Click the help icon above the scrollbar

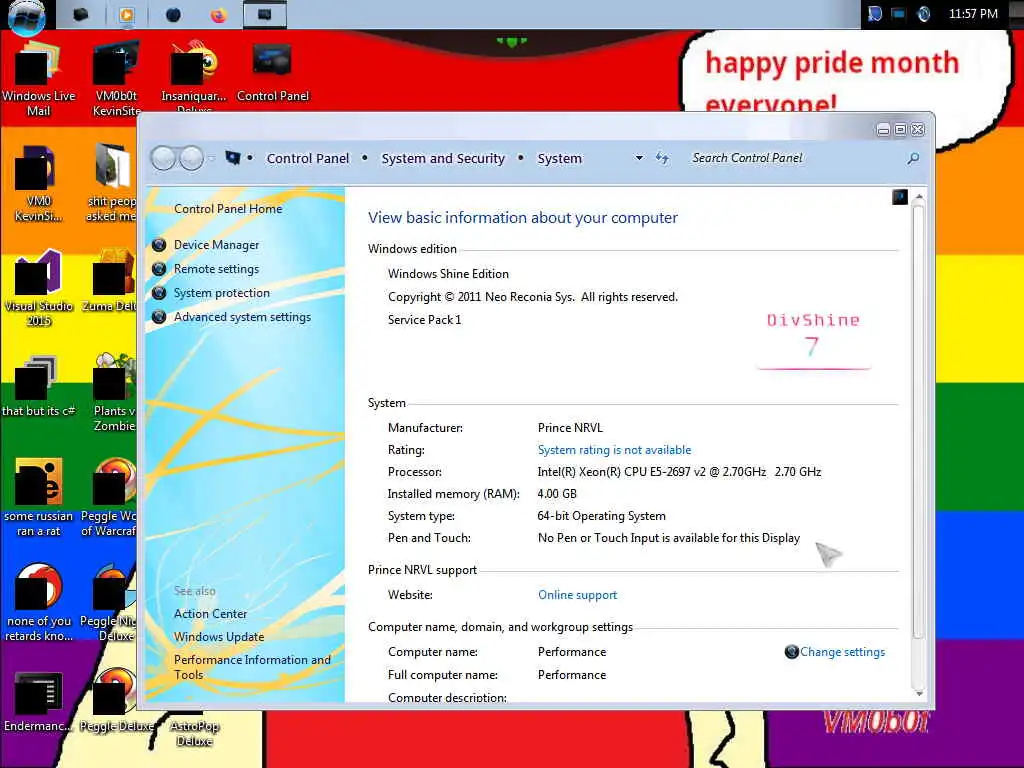point(899,197)
